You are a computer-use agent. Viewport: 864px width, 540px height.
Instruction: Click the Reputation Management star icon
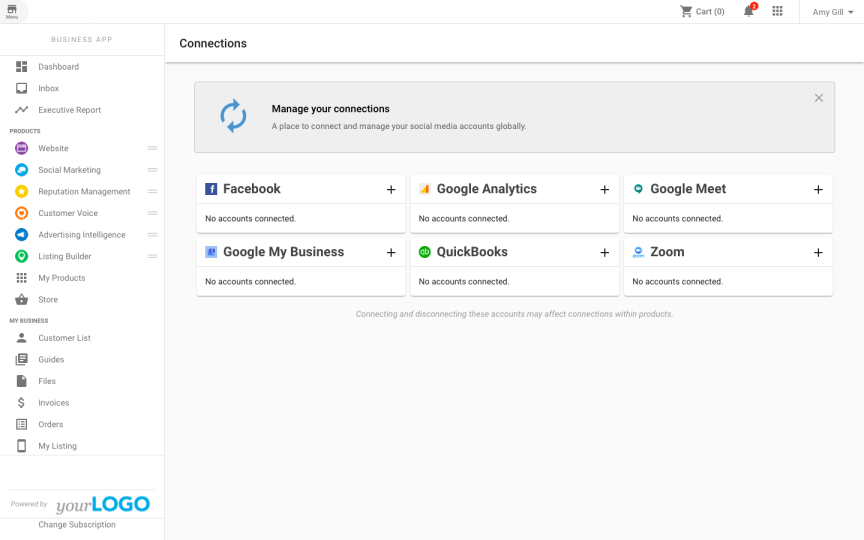click(x=21, y=191)
